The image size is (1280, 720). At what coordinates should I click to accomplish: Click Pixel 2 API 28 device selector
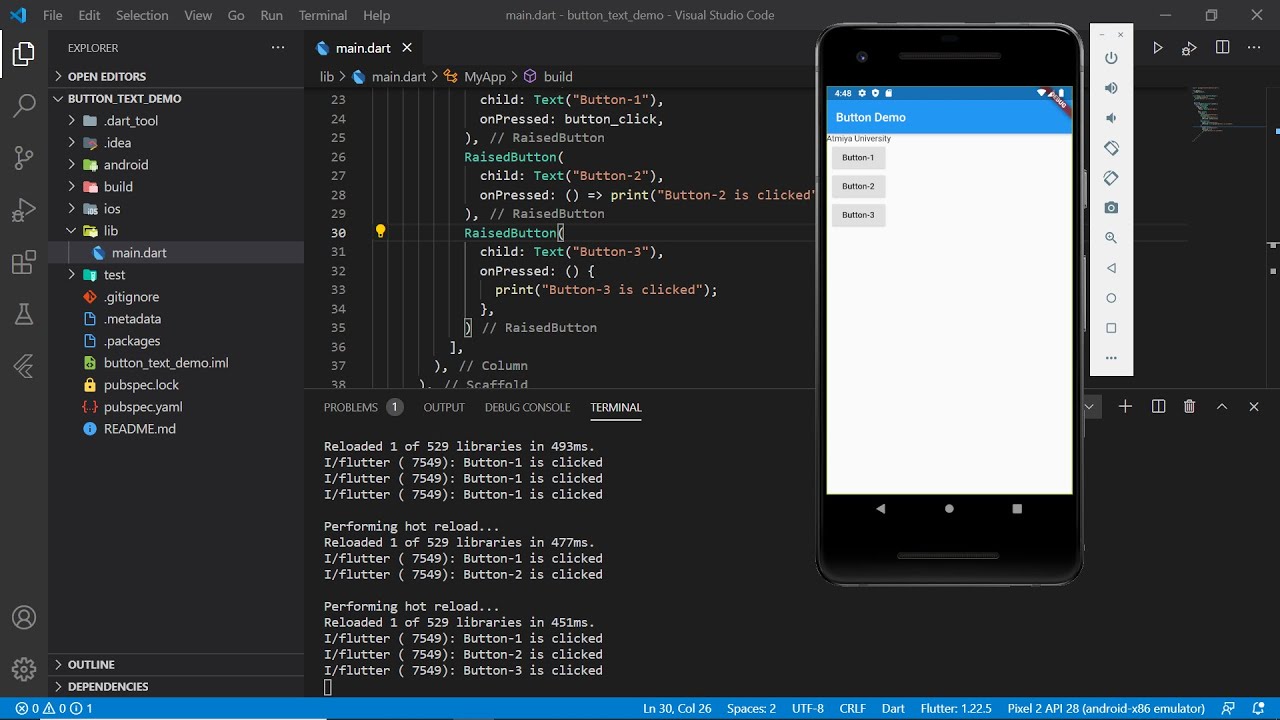[1106, 708]
